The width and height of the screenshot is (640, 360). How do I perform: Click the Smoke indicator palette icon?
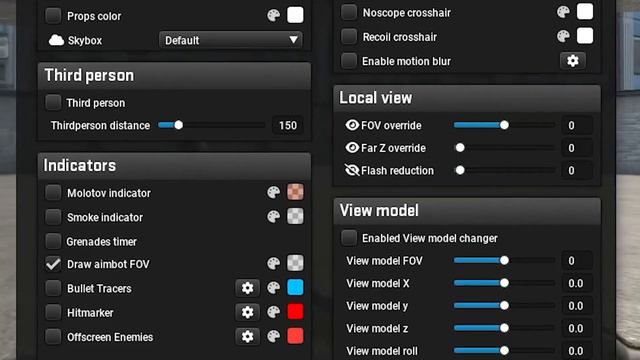(x=273, y=217)
